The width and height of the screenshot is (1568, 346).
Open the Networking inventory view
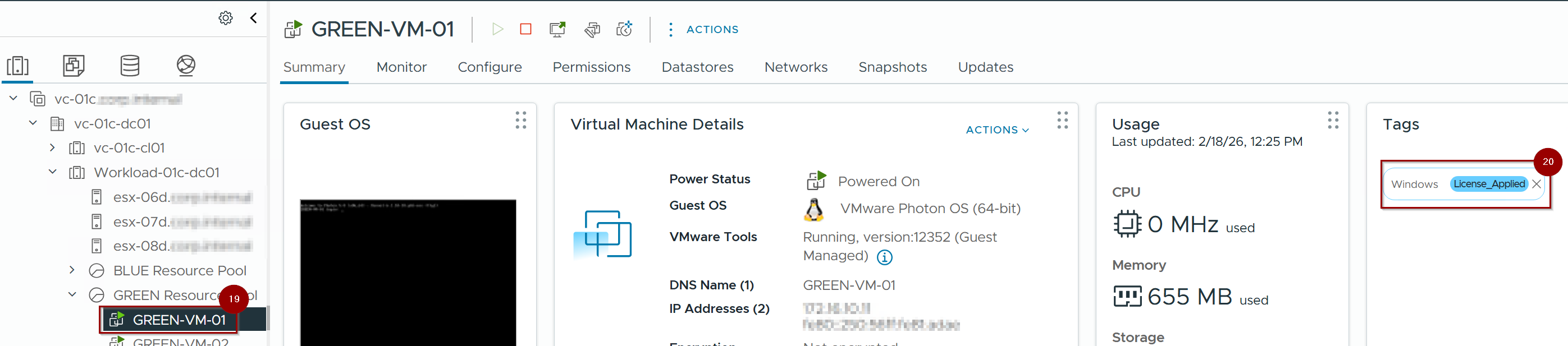(186, 66)
